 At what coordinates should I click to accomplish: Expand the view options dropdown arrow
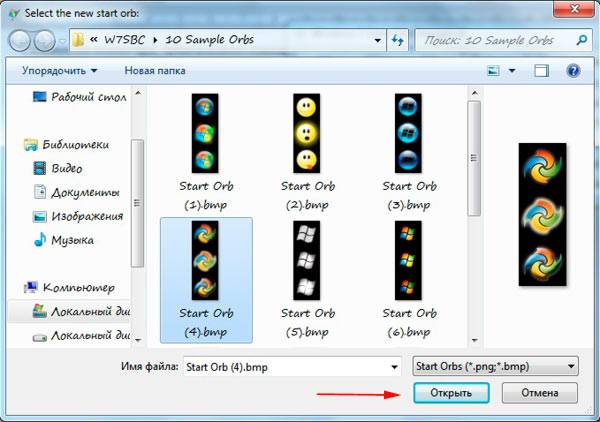[512, 72]
